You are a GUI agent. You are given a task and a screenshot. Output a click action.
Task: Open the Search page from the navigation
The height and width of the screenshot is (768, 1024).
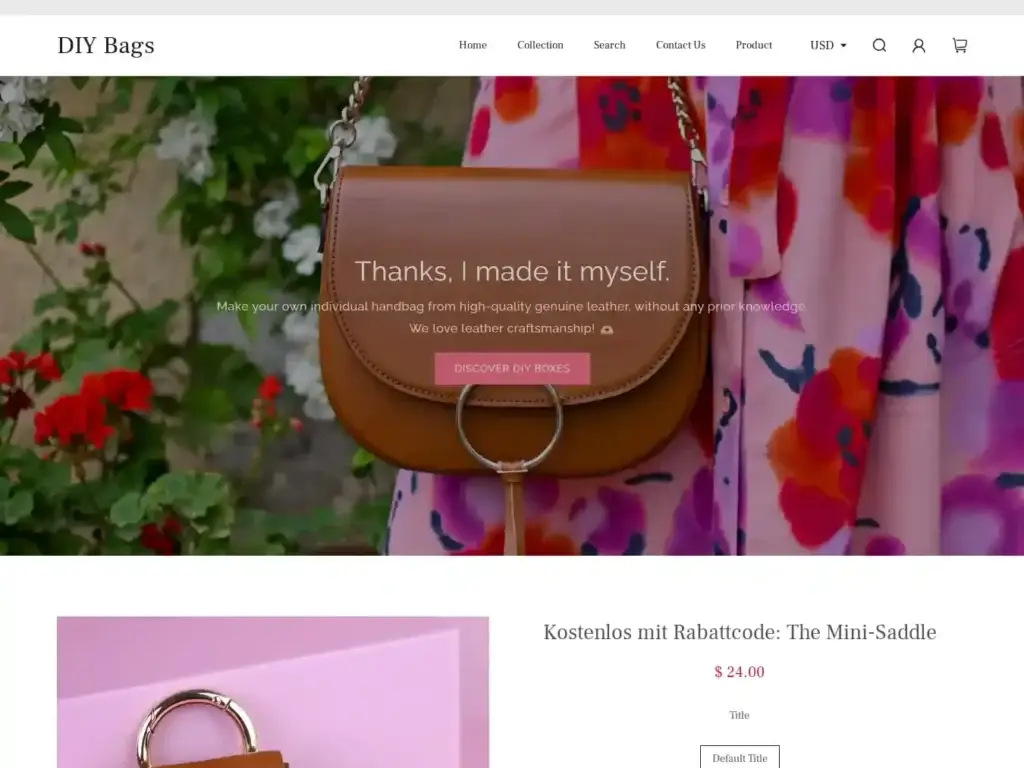coord(609,45)
